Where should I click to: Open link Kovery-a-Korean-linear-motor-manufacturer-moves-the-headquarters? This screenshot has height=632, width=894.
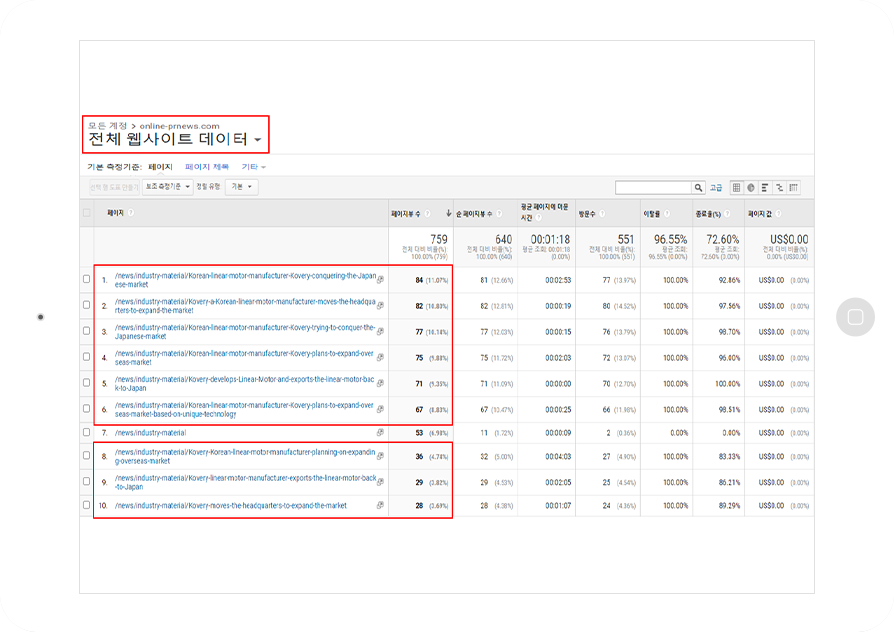point(245,306)
